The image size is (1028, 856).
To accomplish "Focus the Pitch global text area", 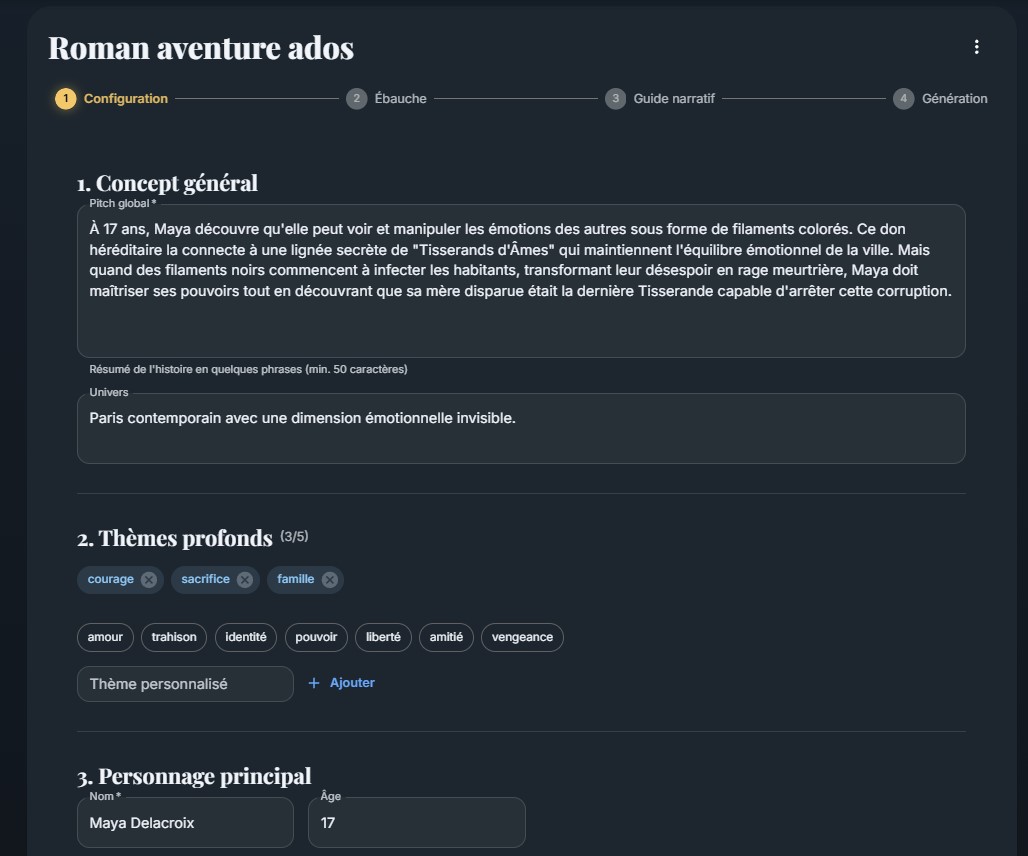I will pyautogui.click(x=521, y=280).
